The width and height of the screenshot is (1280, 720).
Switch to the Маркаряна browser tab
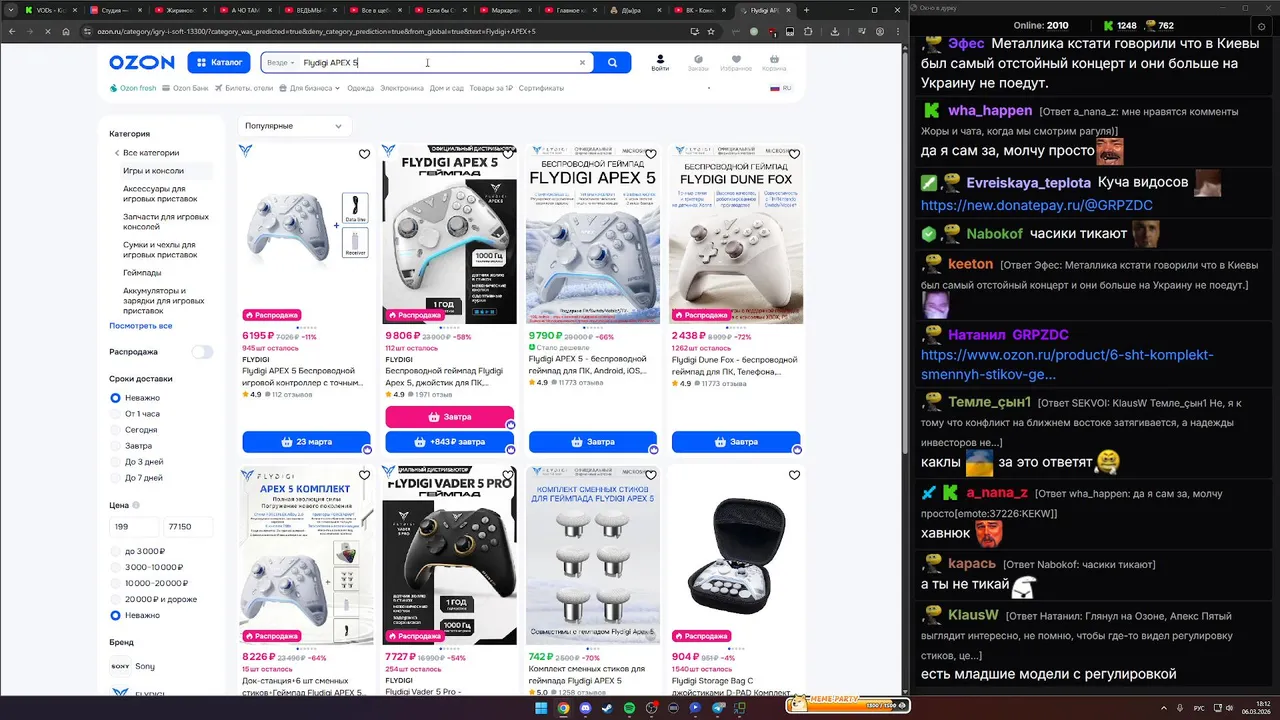(x=505, y=10)
